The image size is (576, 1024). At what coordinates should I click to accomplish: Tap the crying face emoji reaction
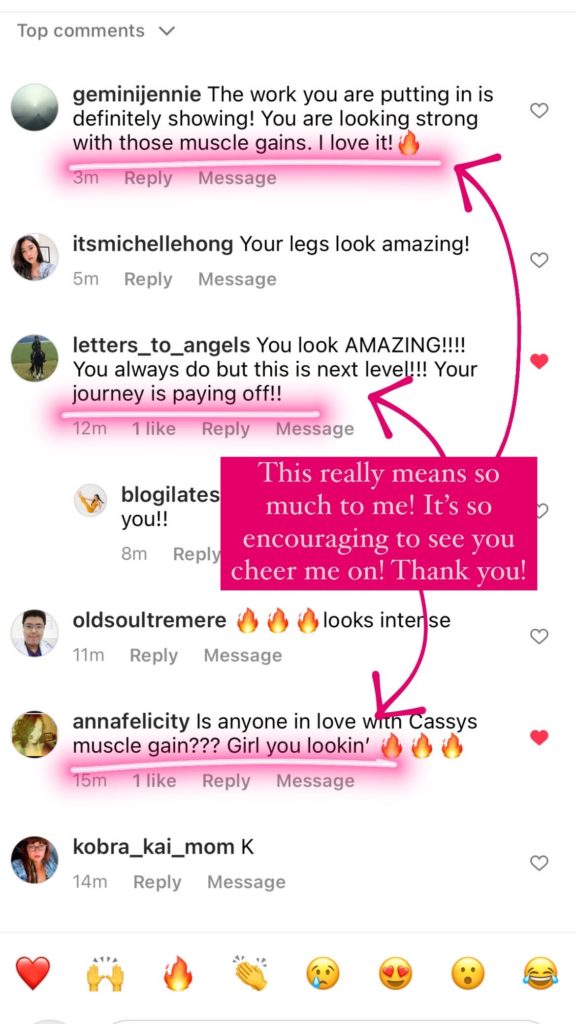point(323,974)
